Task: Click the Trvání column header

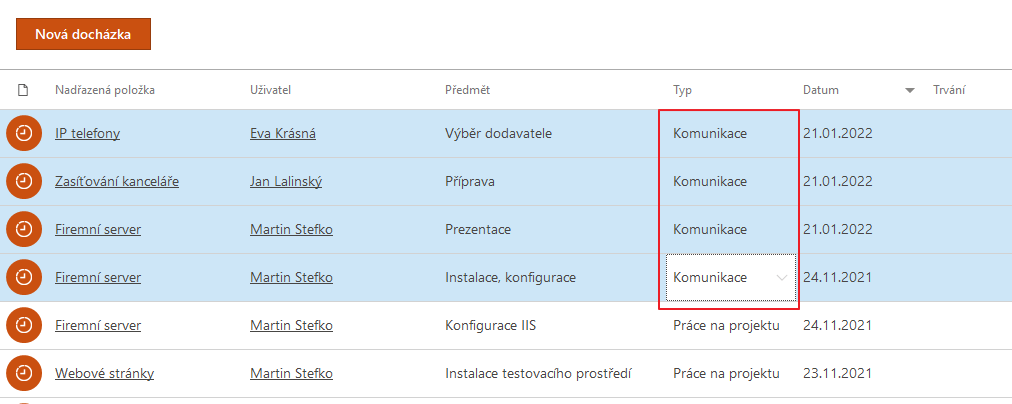Action: (949, 90)
